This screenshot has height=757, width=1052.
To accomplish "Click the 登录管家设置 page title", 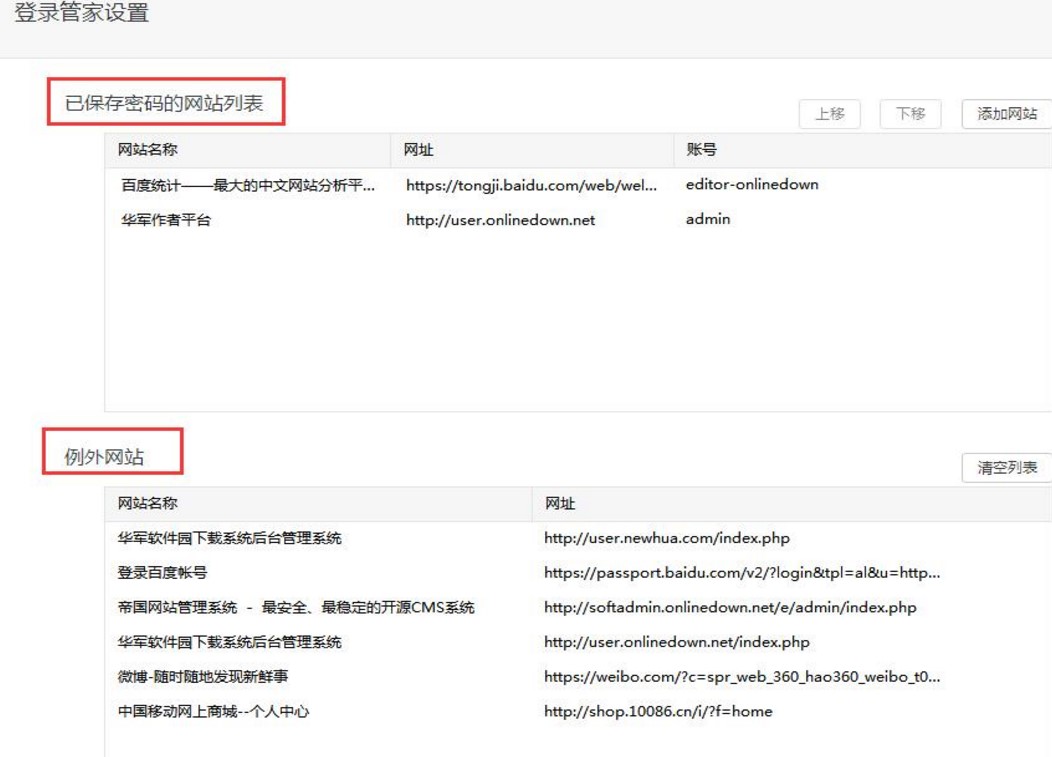I will [82, 12].
